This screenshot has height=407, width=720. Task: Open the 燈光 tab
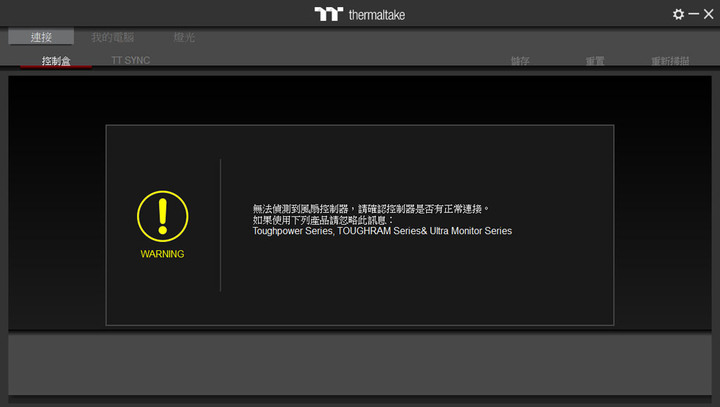click(184, 37)
